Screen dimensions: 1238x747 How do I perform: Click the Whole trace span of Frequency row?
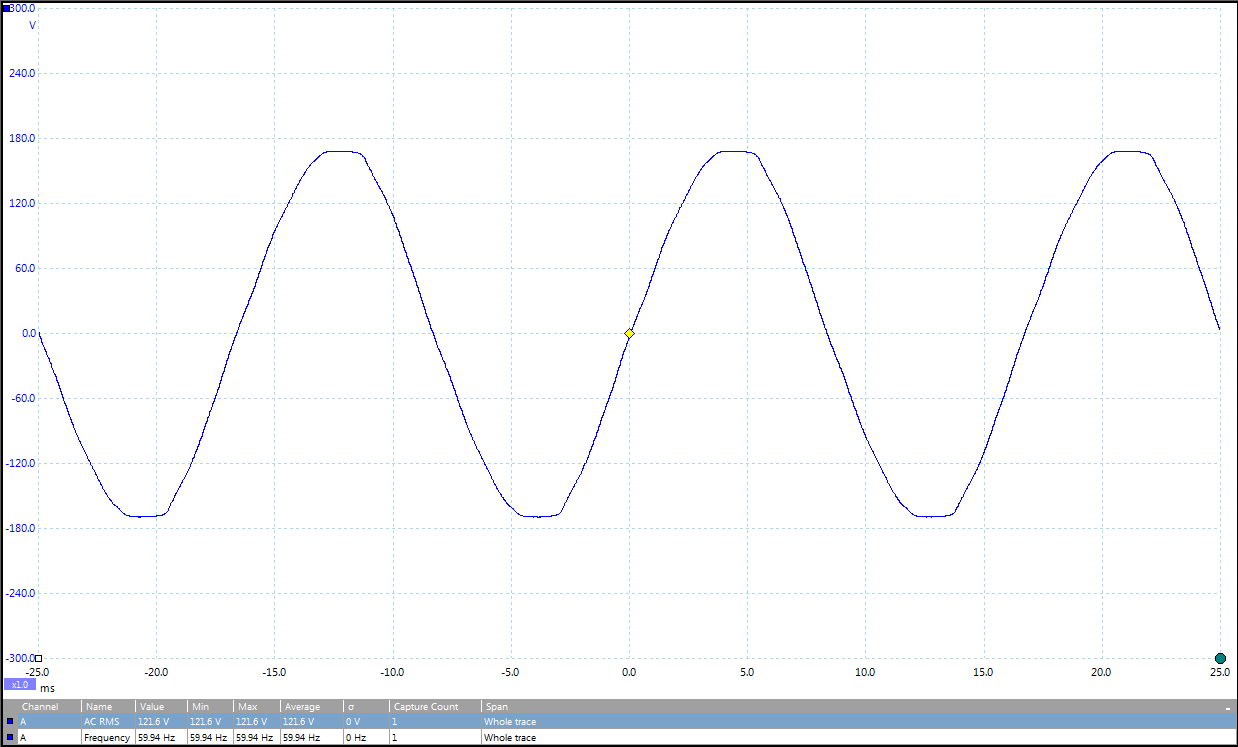point(510,738)
